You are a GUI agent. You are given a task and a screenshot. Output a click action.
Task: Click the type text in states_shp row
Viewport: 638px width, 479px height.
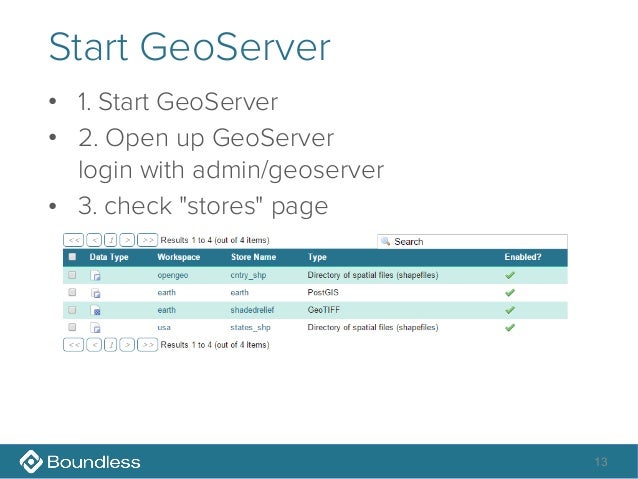click(373, 328)
